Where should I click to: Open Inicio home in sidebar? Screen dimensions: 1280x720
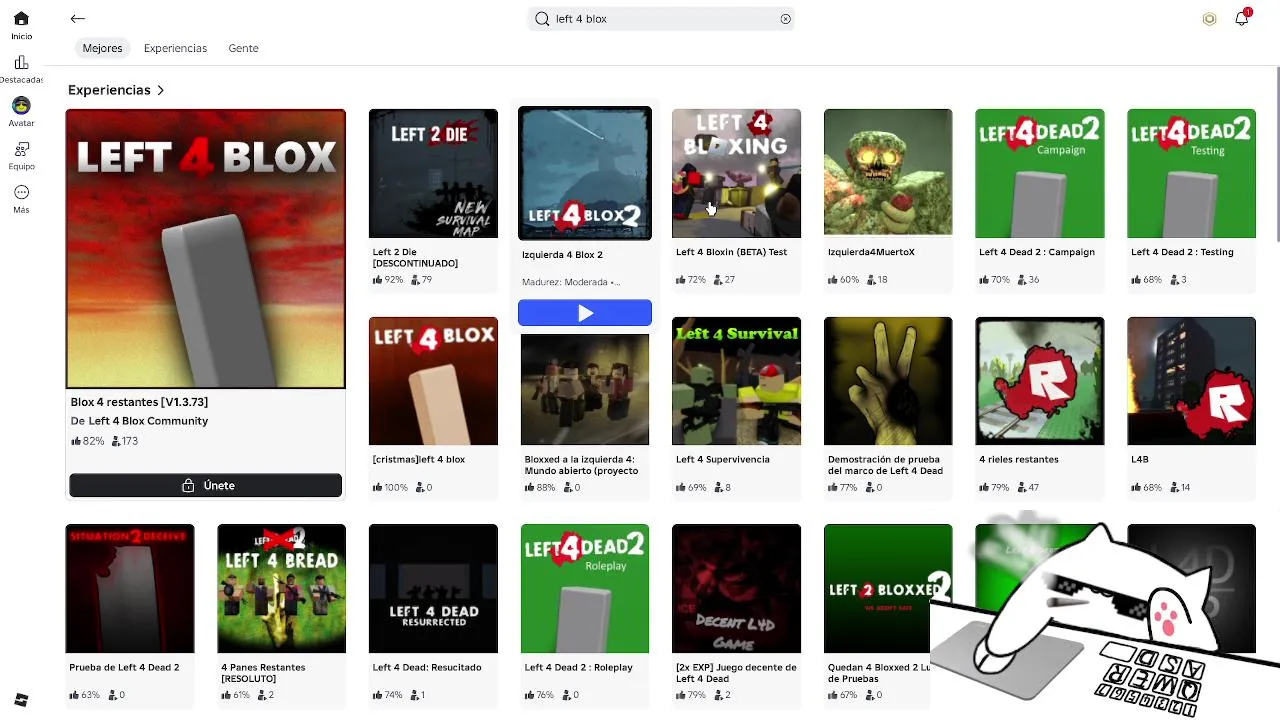tap(21, 26)
